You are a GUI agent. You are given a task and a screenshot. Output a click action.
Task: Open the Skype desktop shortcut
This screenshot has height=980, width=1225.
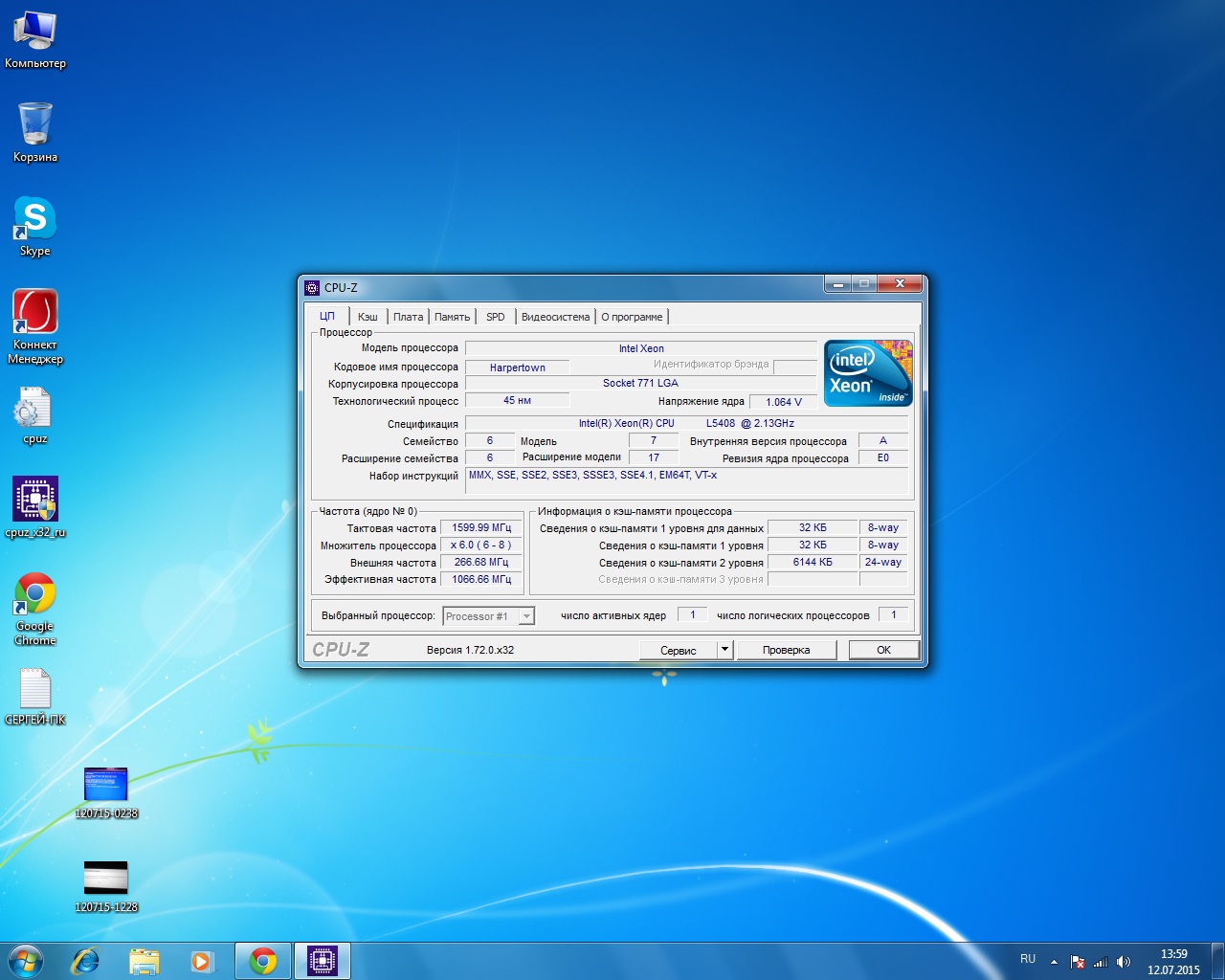coord(34,219)
